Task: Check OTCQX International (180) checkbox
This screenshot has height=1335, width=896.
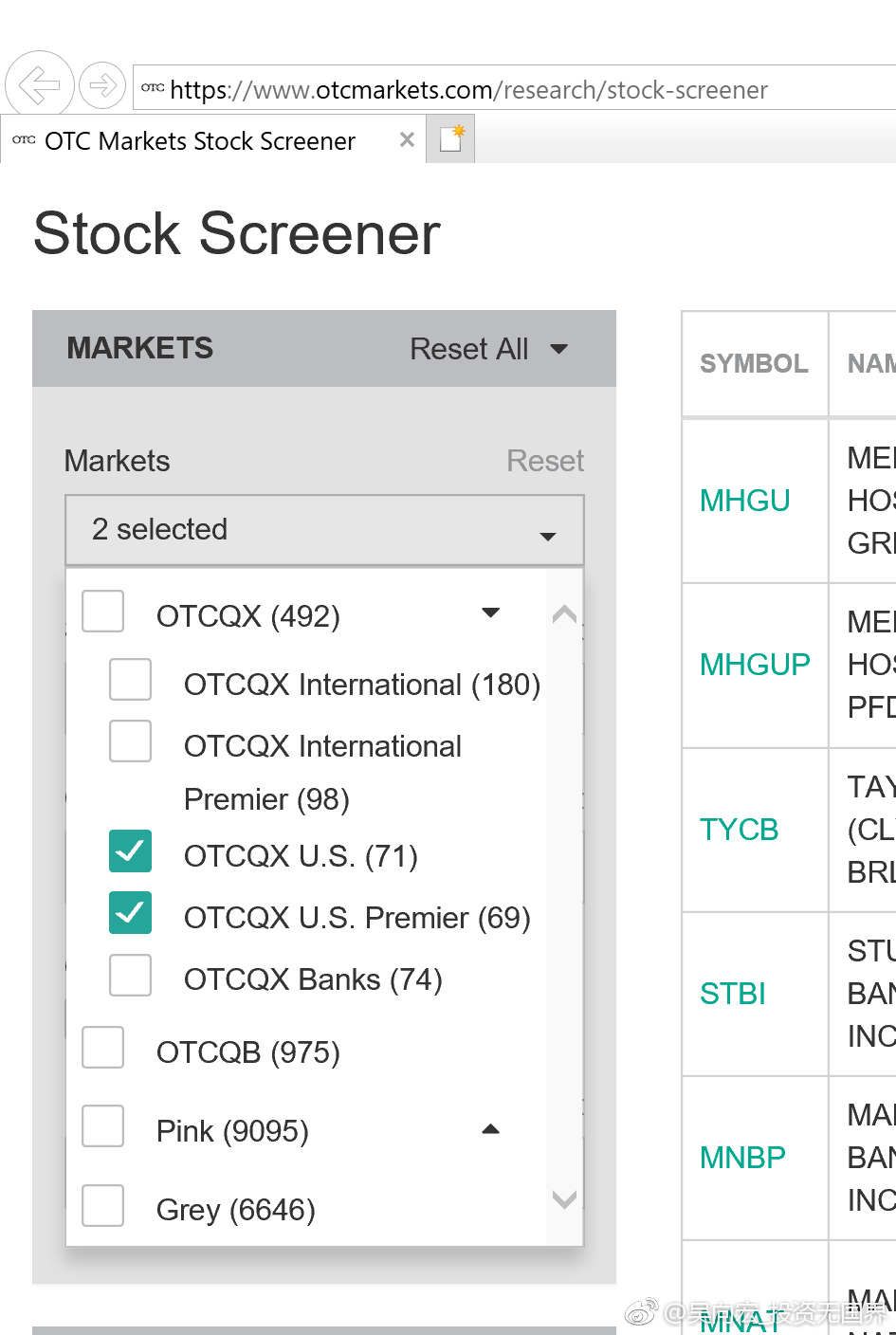Action: point(131,680)
